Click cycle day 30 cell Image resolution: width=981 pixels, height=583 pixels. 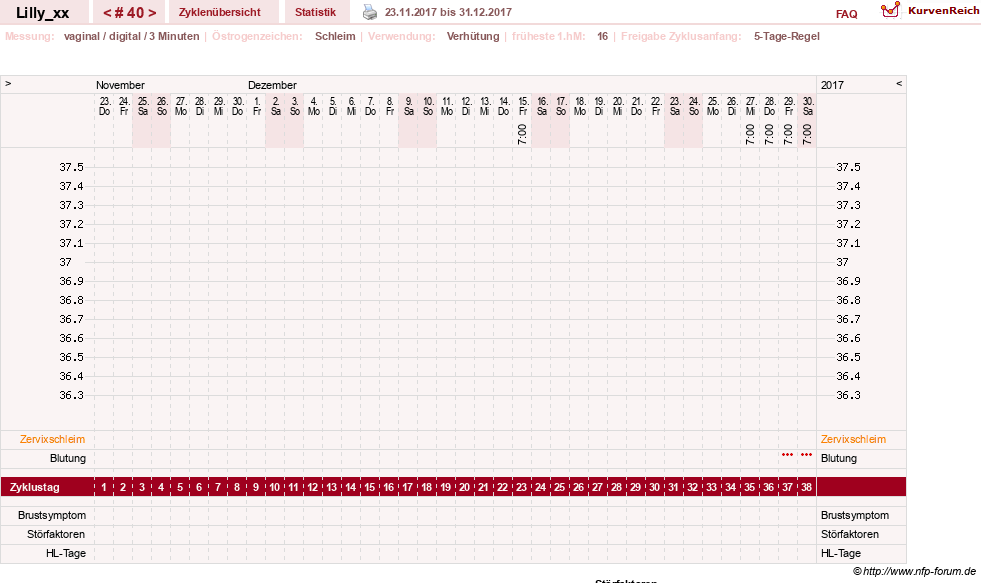point(654,487)
